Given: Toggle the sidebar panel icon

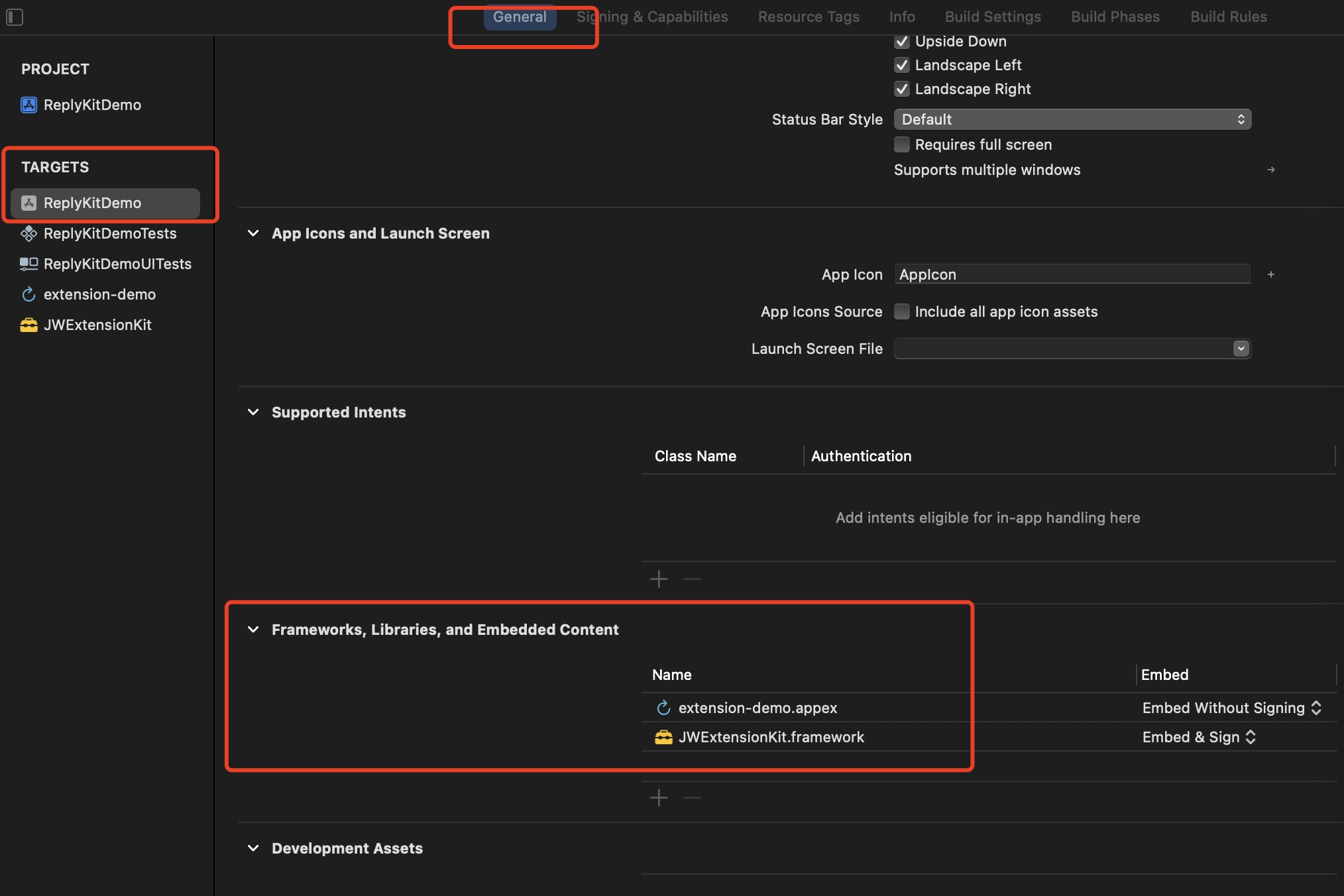Looking at the screenshot, I should (x=15, y=17).
